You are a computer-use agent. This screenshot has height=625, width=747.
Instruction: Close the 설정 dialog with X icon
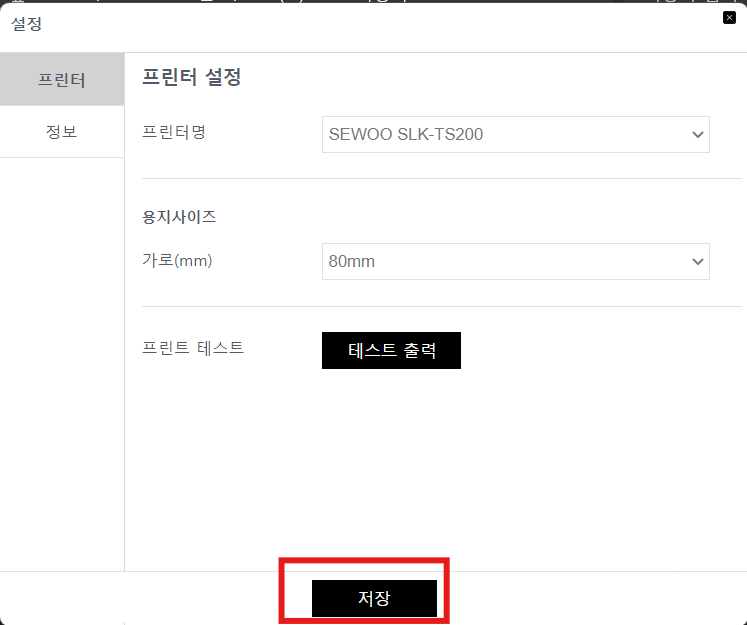(729, 18)
